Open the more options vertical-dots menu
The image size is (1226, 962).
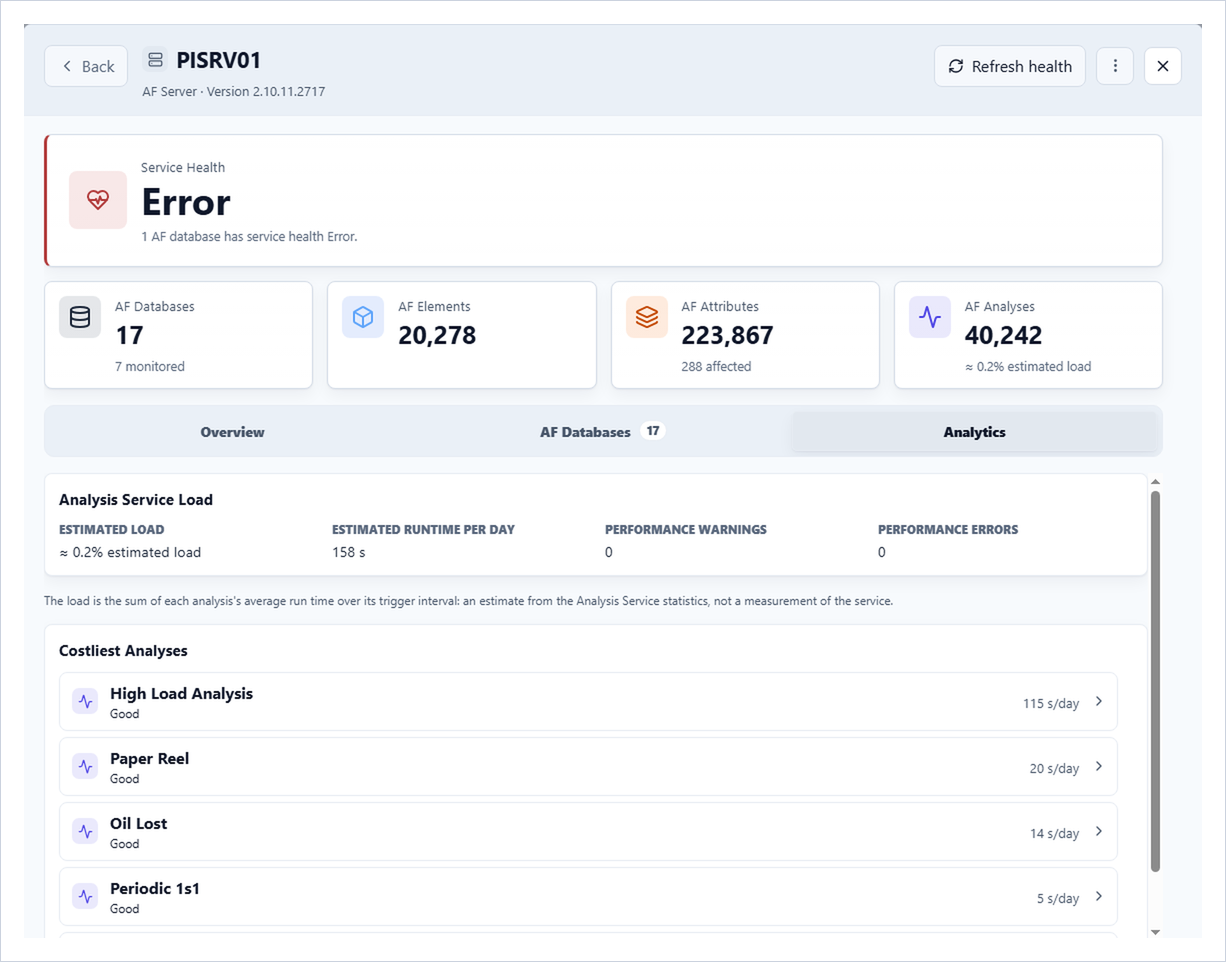tap(1115, 66)
